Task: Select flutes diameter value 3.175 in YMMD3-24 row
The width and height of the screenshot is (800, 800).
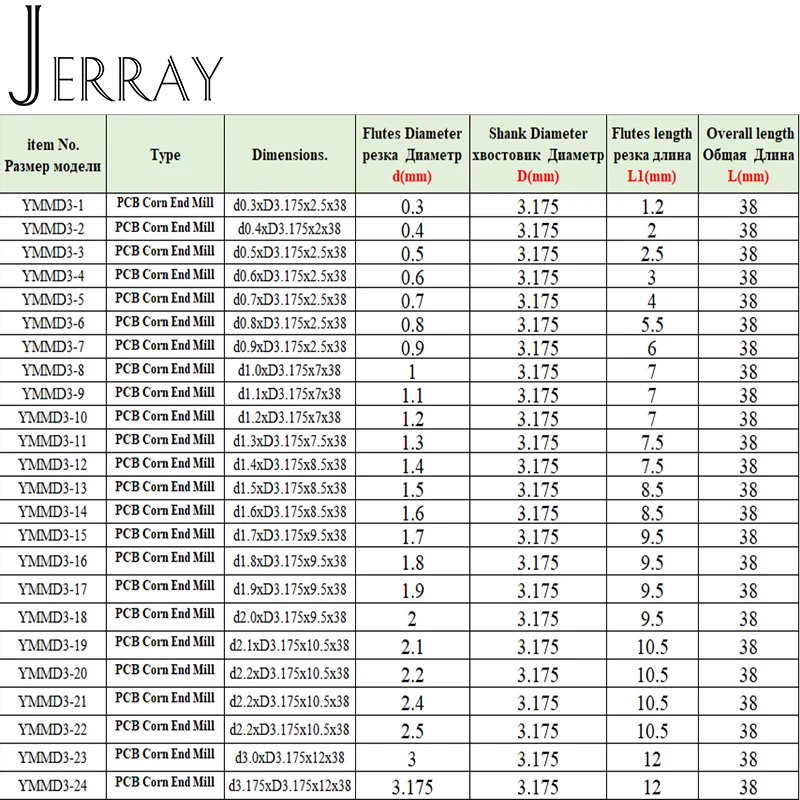Action: pos(412,787)
